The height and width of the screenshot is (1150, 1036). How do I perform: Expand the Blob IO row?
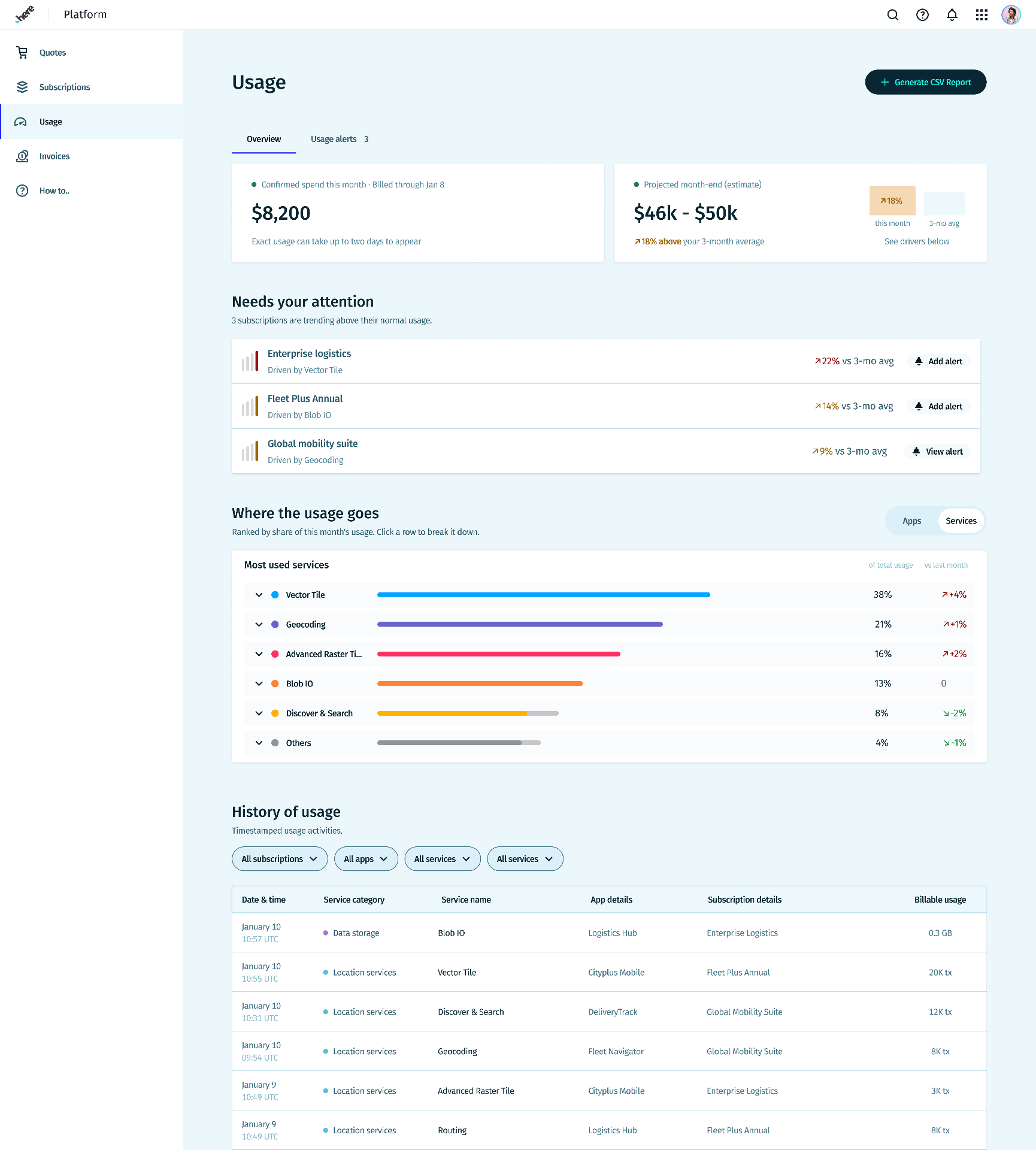(x=259, y=683)
